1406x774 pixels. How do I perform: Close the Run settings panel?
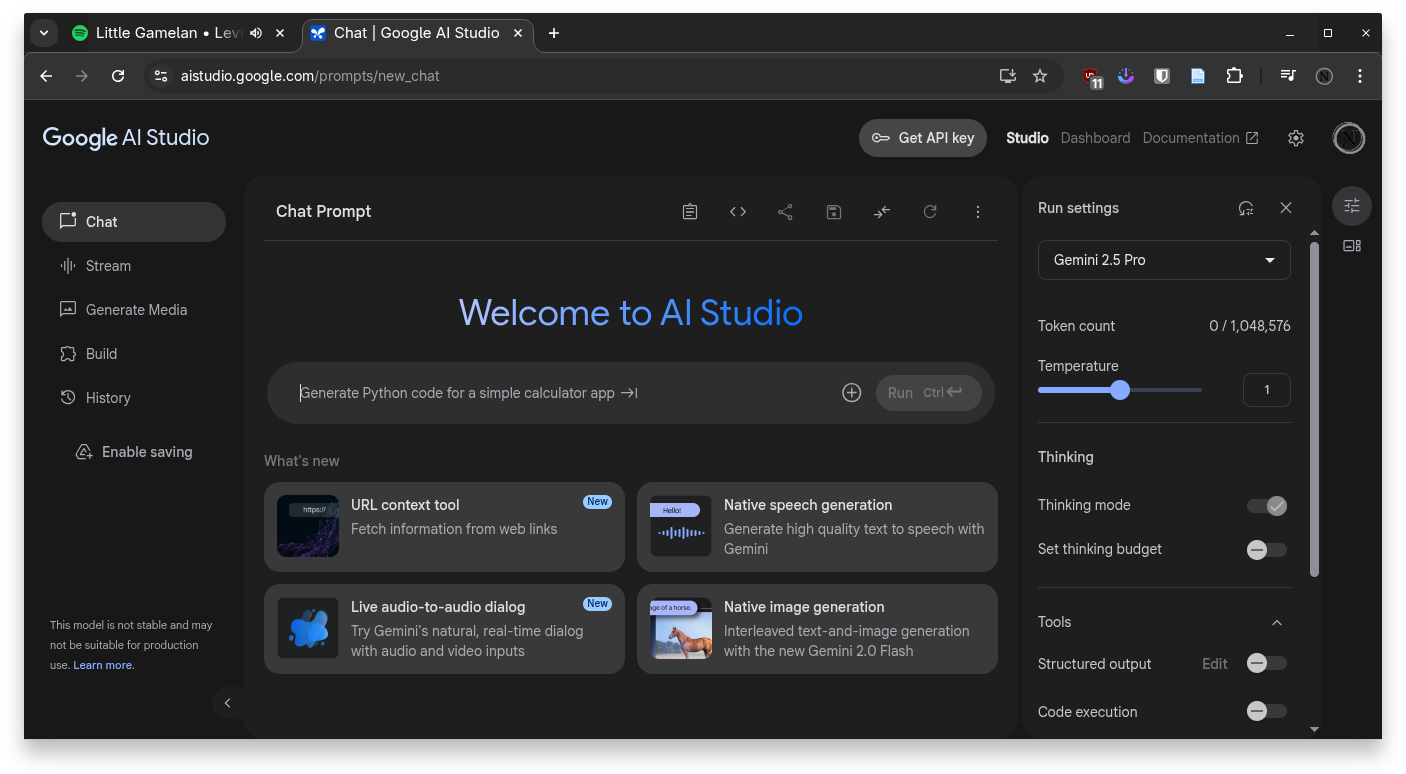point(1286,208)
